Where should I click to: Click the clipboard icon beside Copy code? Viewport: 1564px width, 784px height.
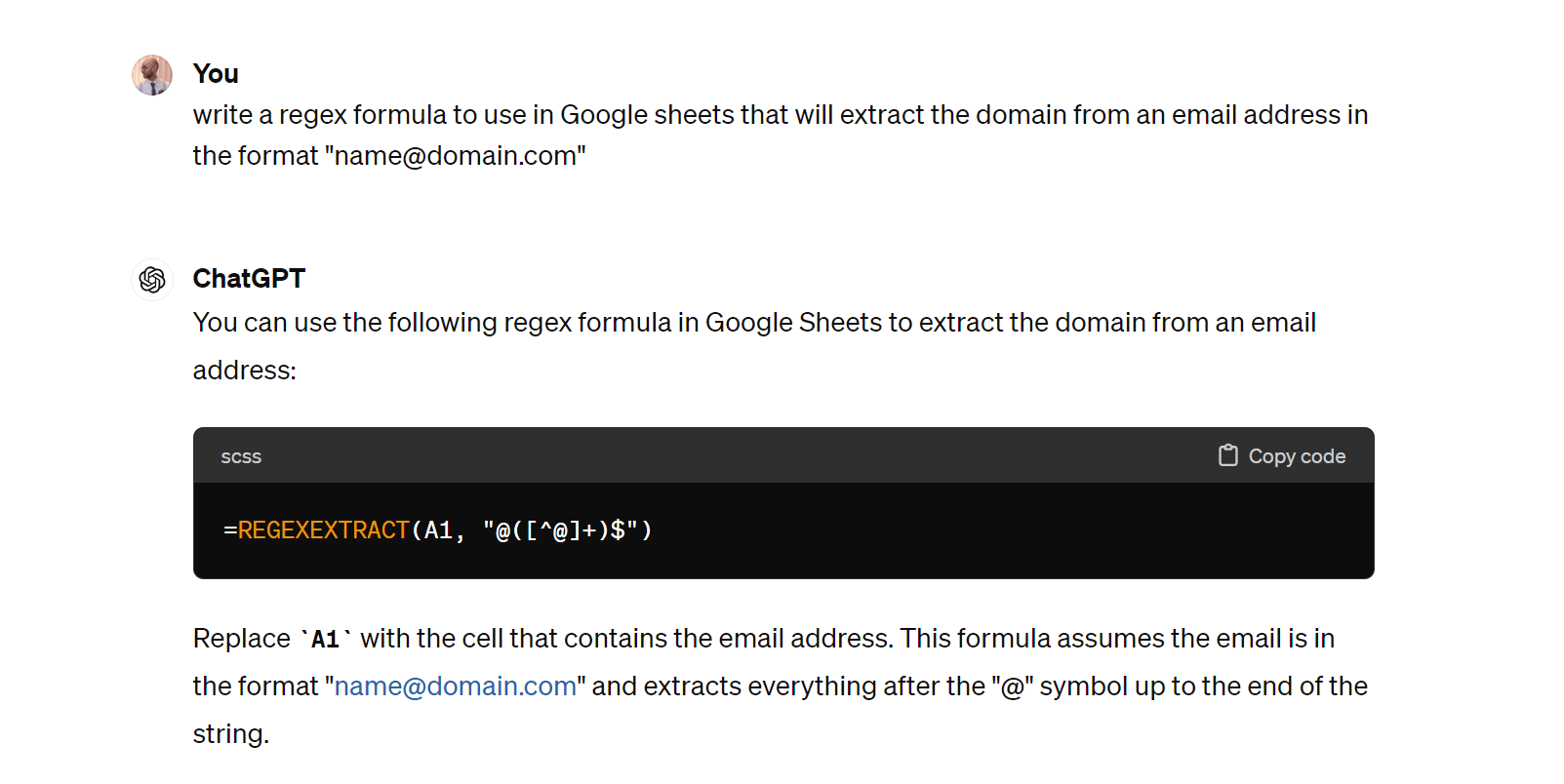tap(1227, 455)
